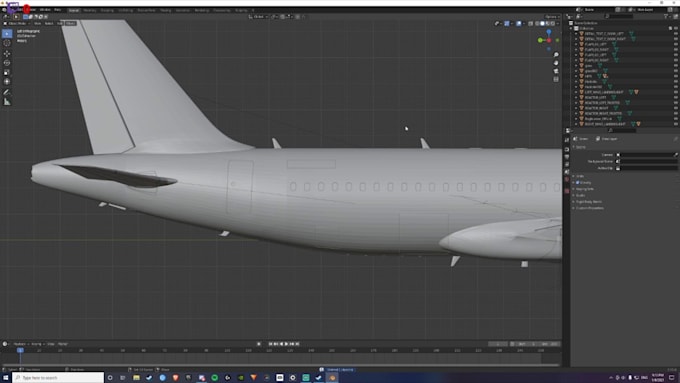Click the viewport zoom magnifier icon
This screenshot has height=383, width=680.
[x=556, y=55]
